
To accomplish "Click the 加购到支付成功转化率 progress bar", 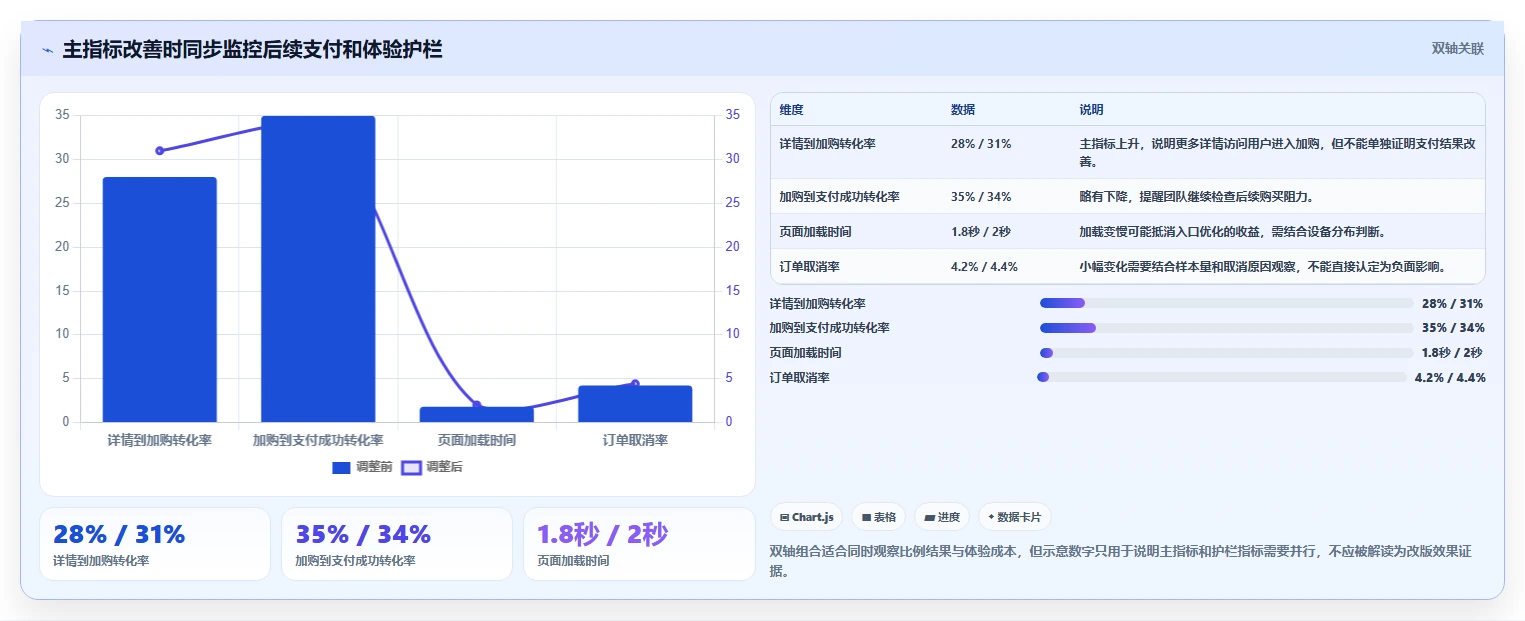I will (x=1226, y=328).
